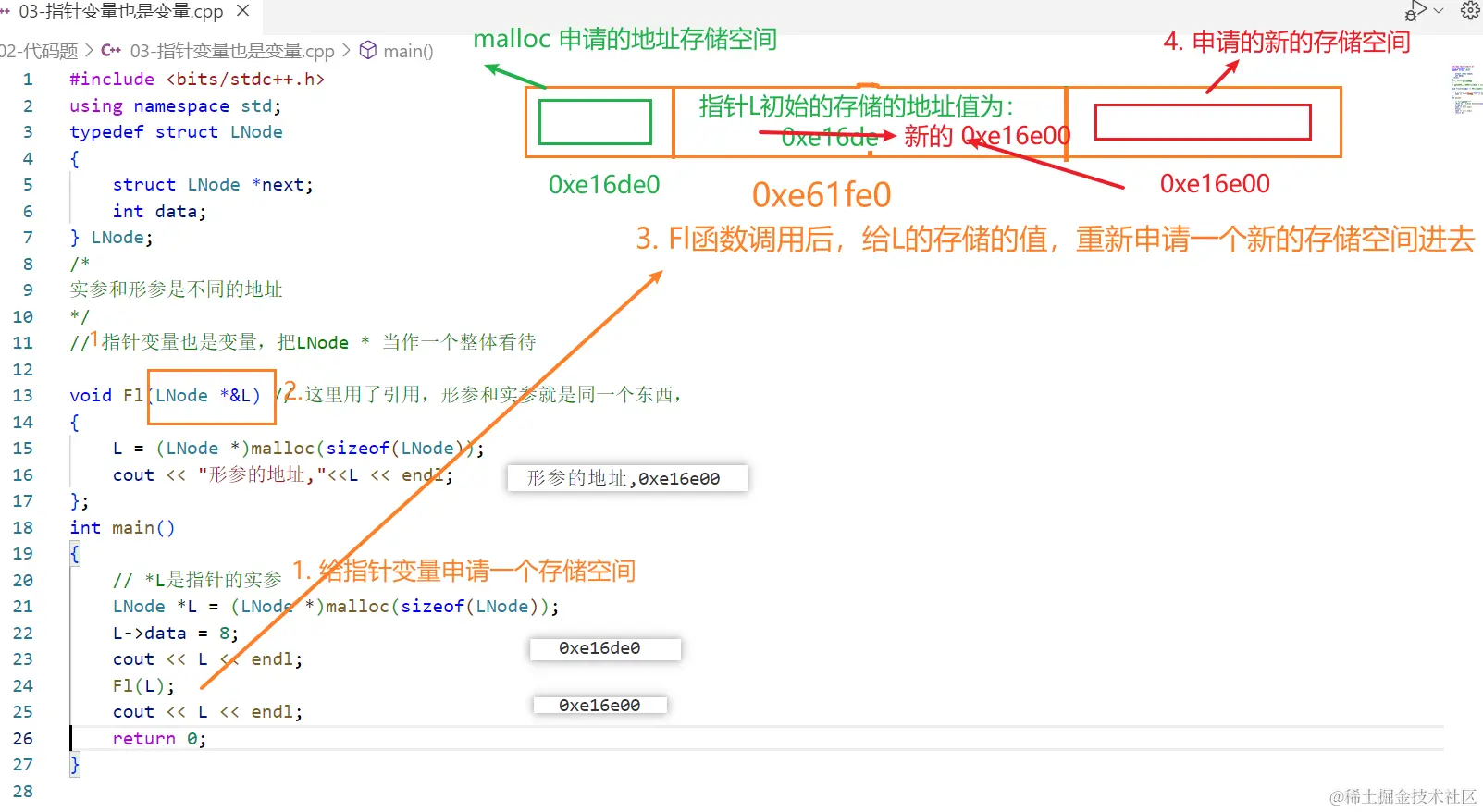Click 'L->data = 8;' statement

click(x=176, y=634)
